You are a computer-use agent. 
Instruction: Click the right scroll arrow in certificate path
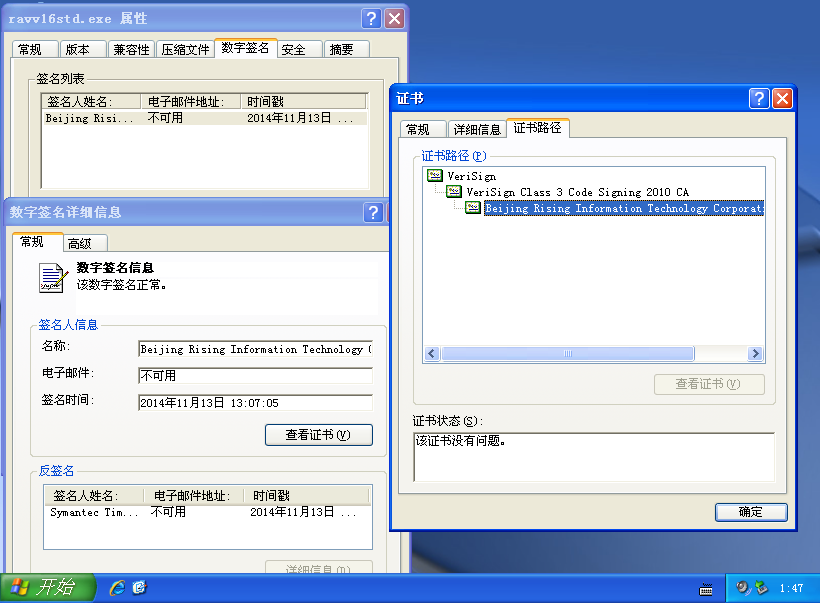[x=755, y=354]
